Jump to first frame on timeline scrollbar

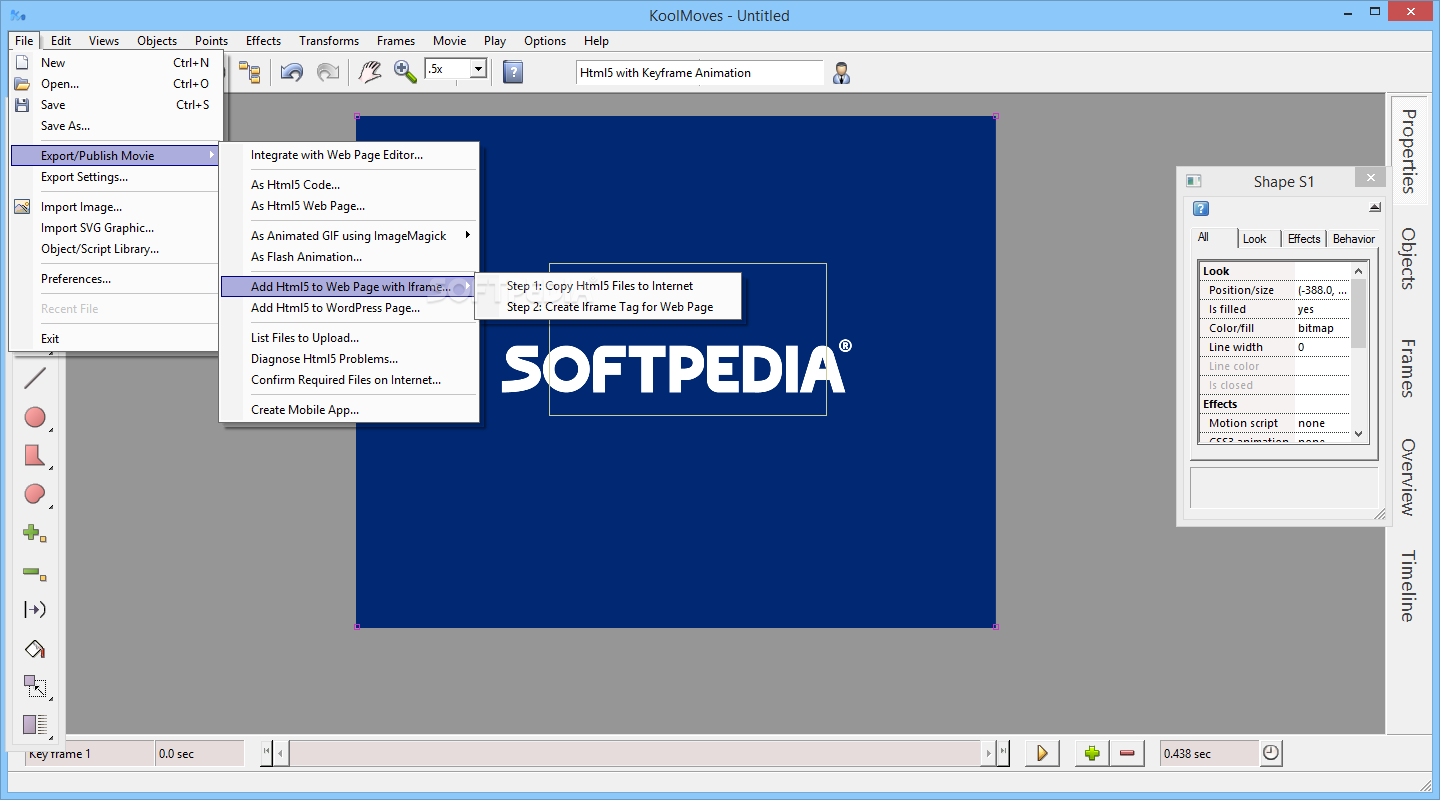pyautogui.click(x=266, y=753)
